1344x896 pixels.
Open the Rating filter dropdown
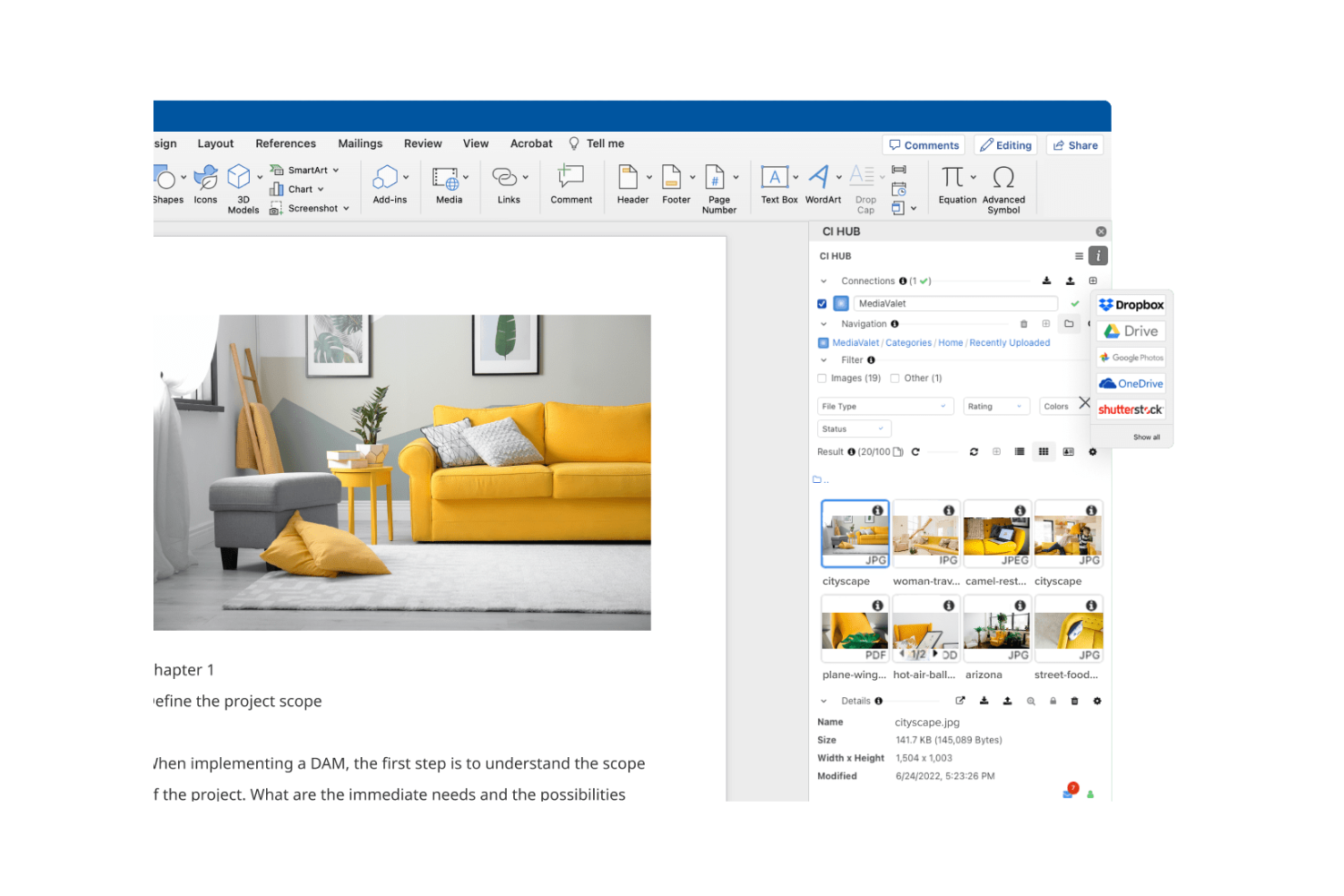(x=995, y=406)
